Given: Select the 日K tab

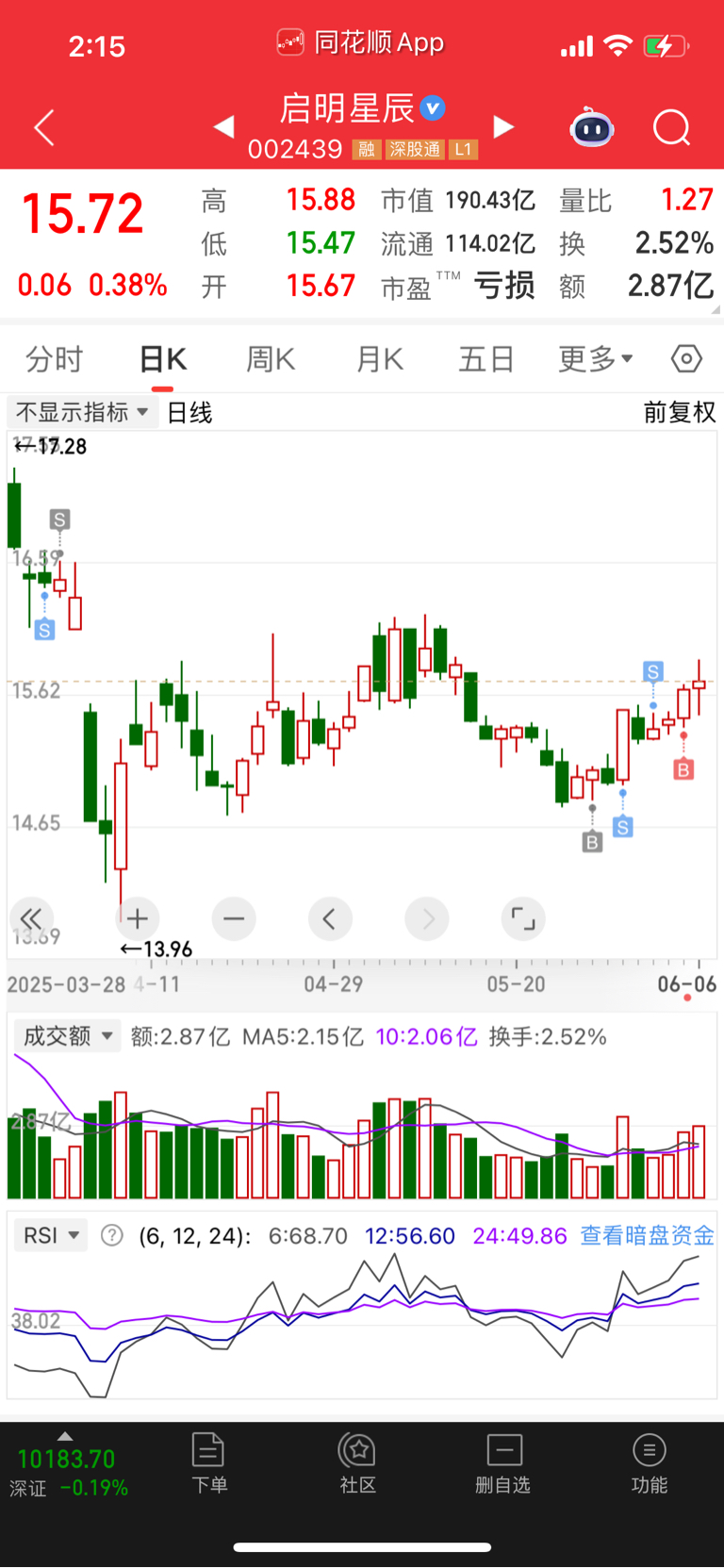Looking at the screenshot, I should (x=163, y=359).
